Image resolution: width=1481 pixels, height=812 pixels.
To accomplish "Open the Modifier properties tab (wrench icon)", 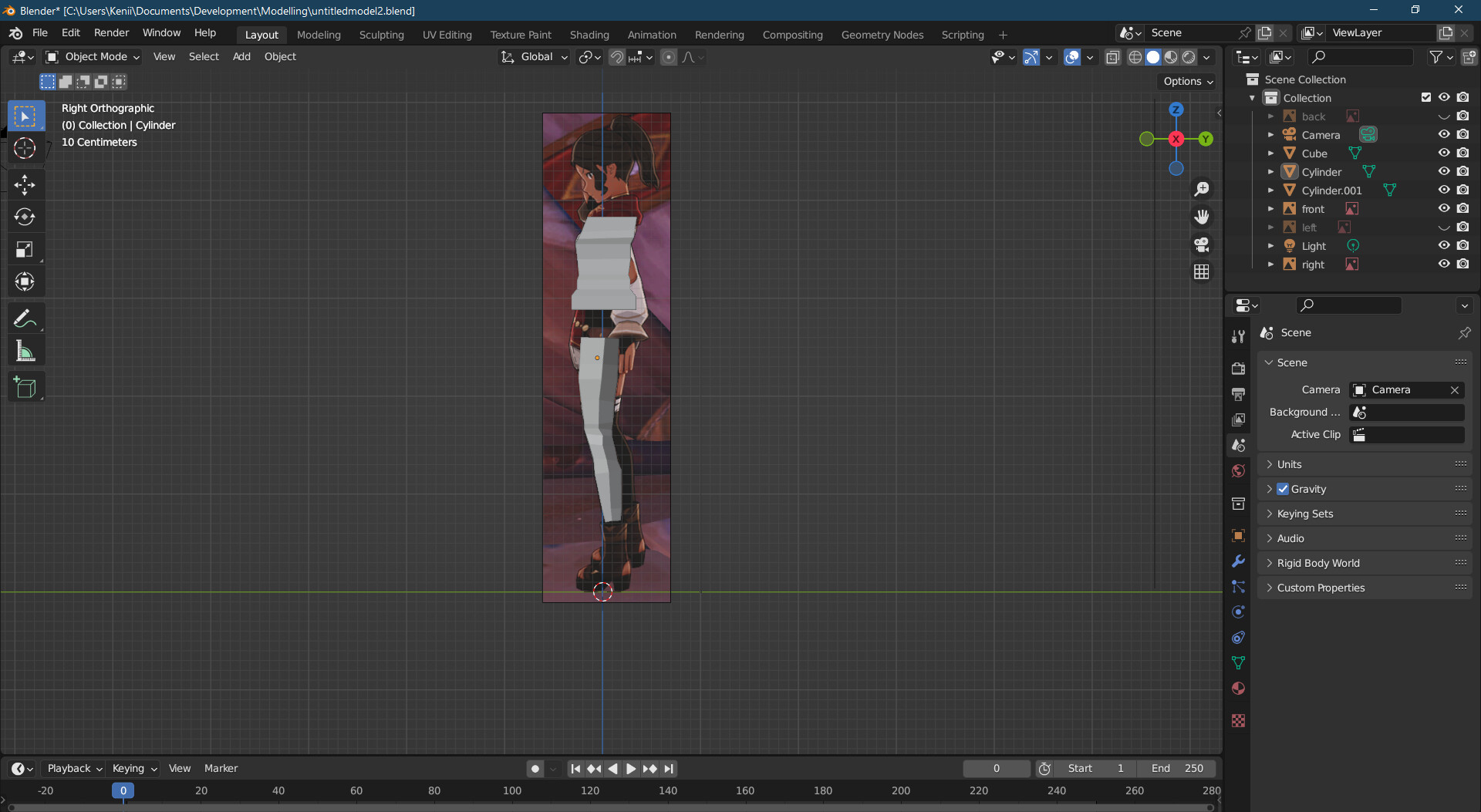I will [1238, 561].
